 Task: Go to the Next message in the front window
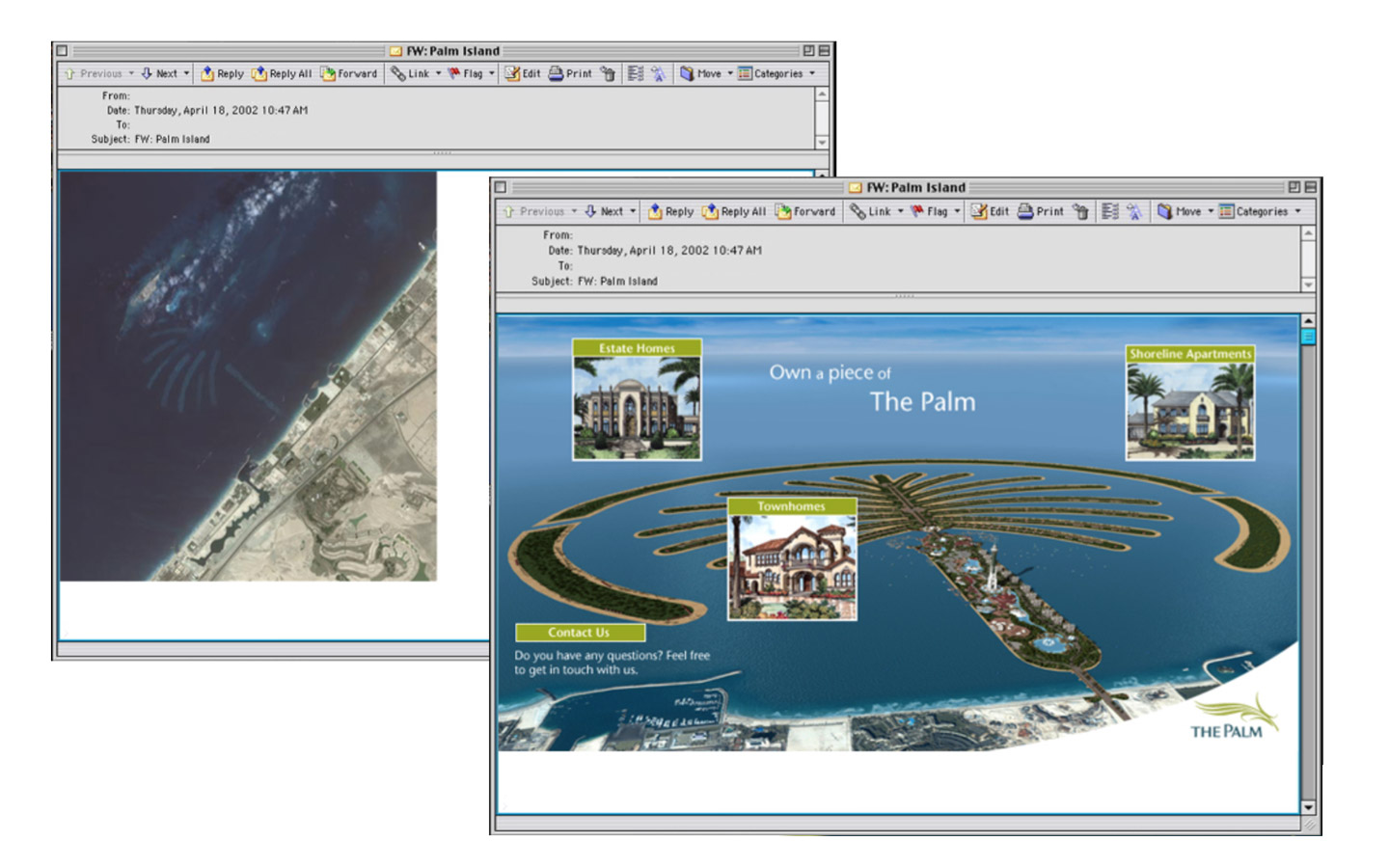point(604,211)
